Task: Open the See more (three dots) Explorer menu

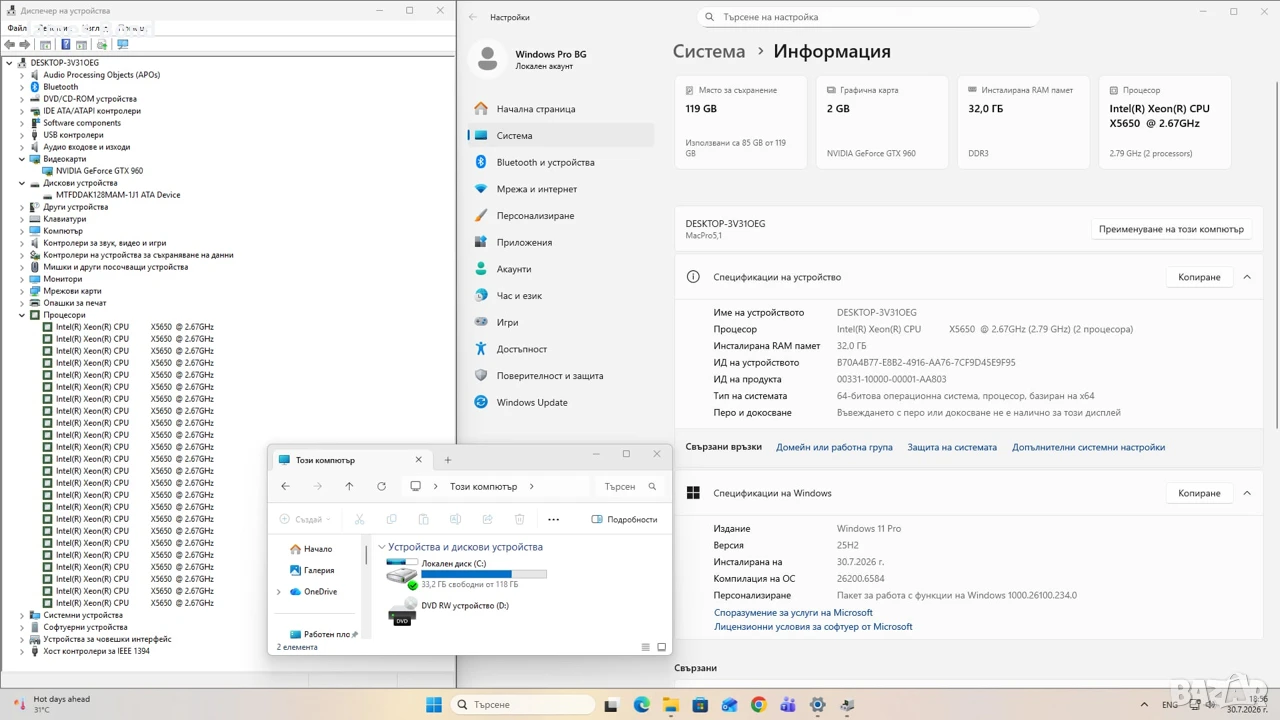Action: (x=553, y=519)
